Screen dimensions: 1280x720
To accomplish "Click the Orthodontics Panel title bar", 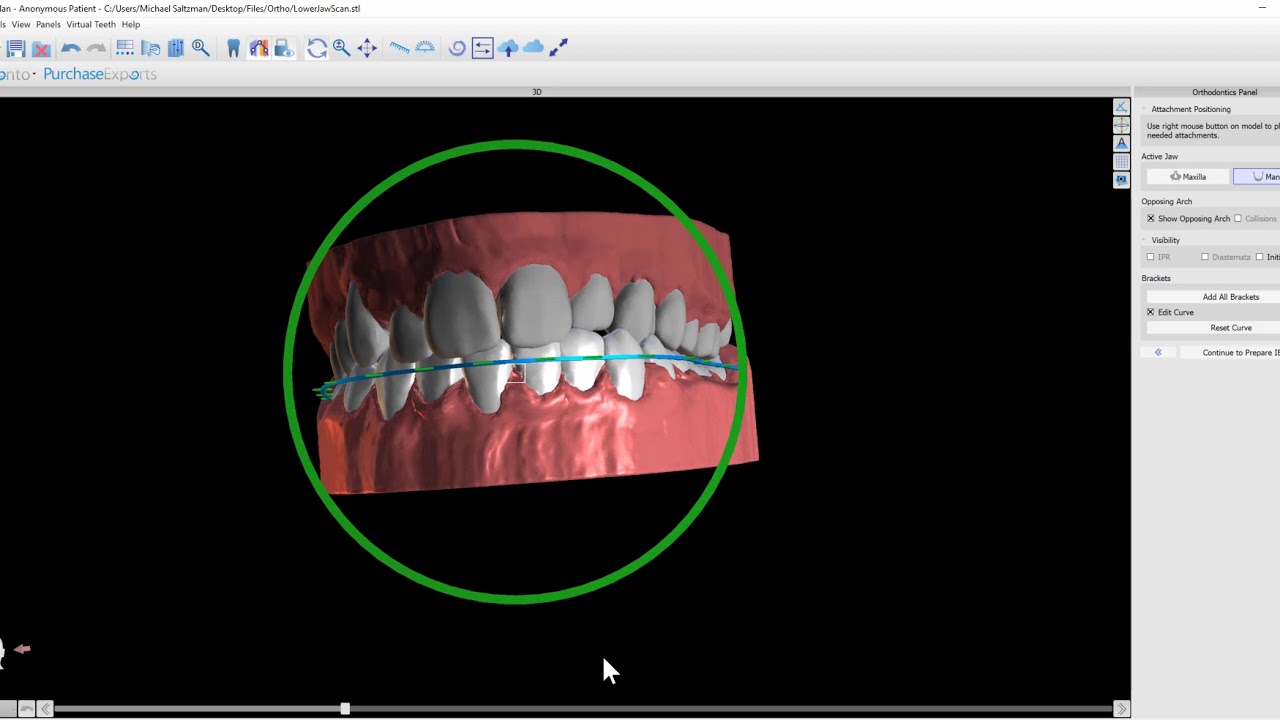I will 1207,92.
